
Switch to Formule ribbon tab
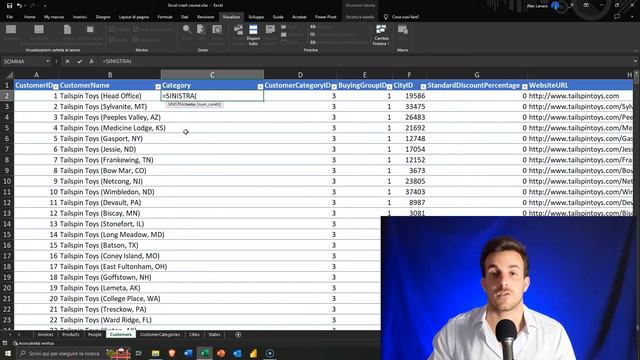(x=164, y=17)
